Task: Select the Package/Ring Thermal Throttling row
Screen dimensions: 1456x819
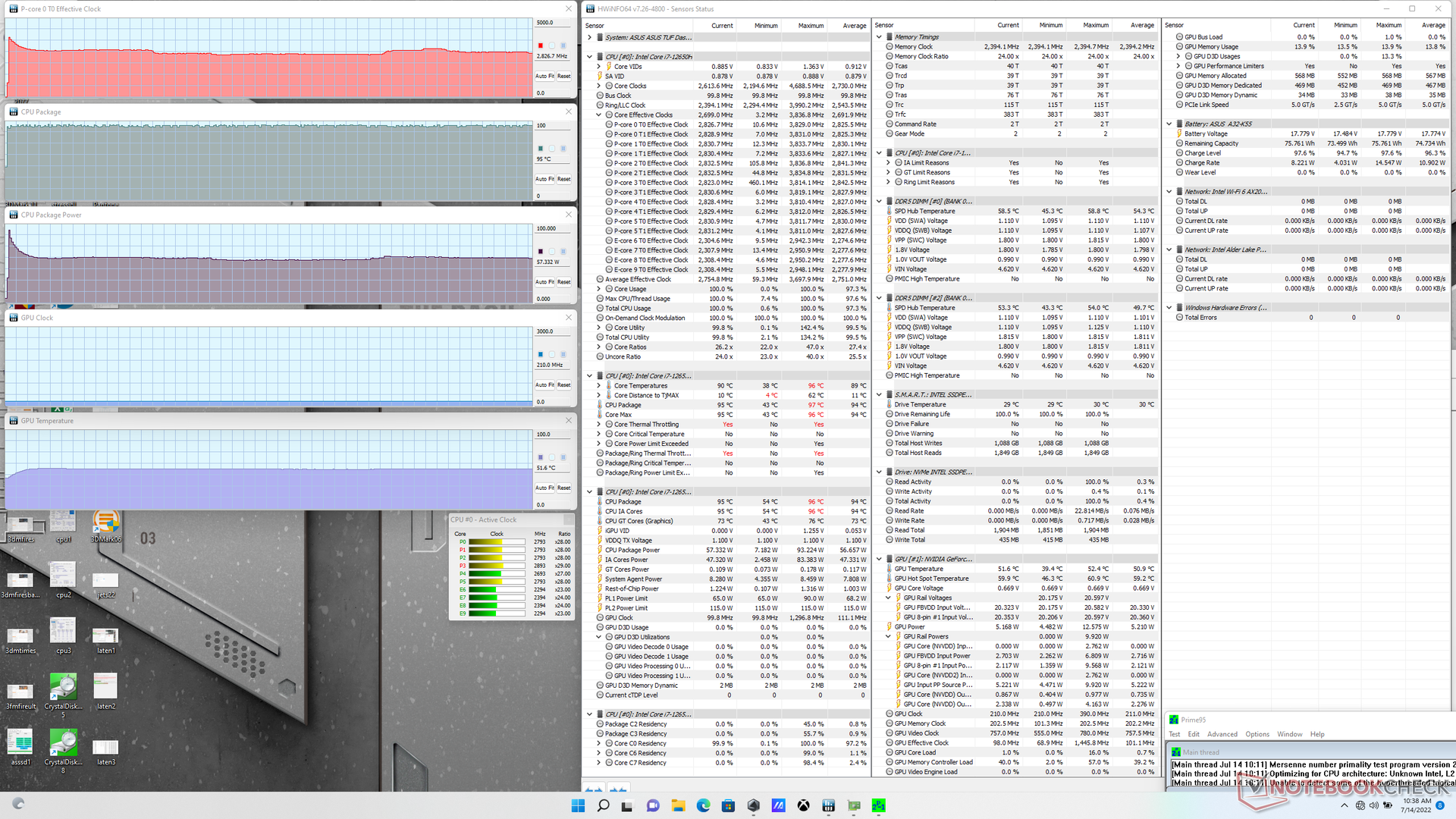Action: (x=726, y=453)
